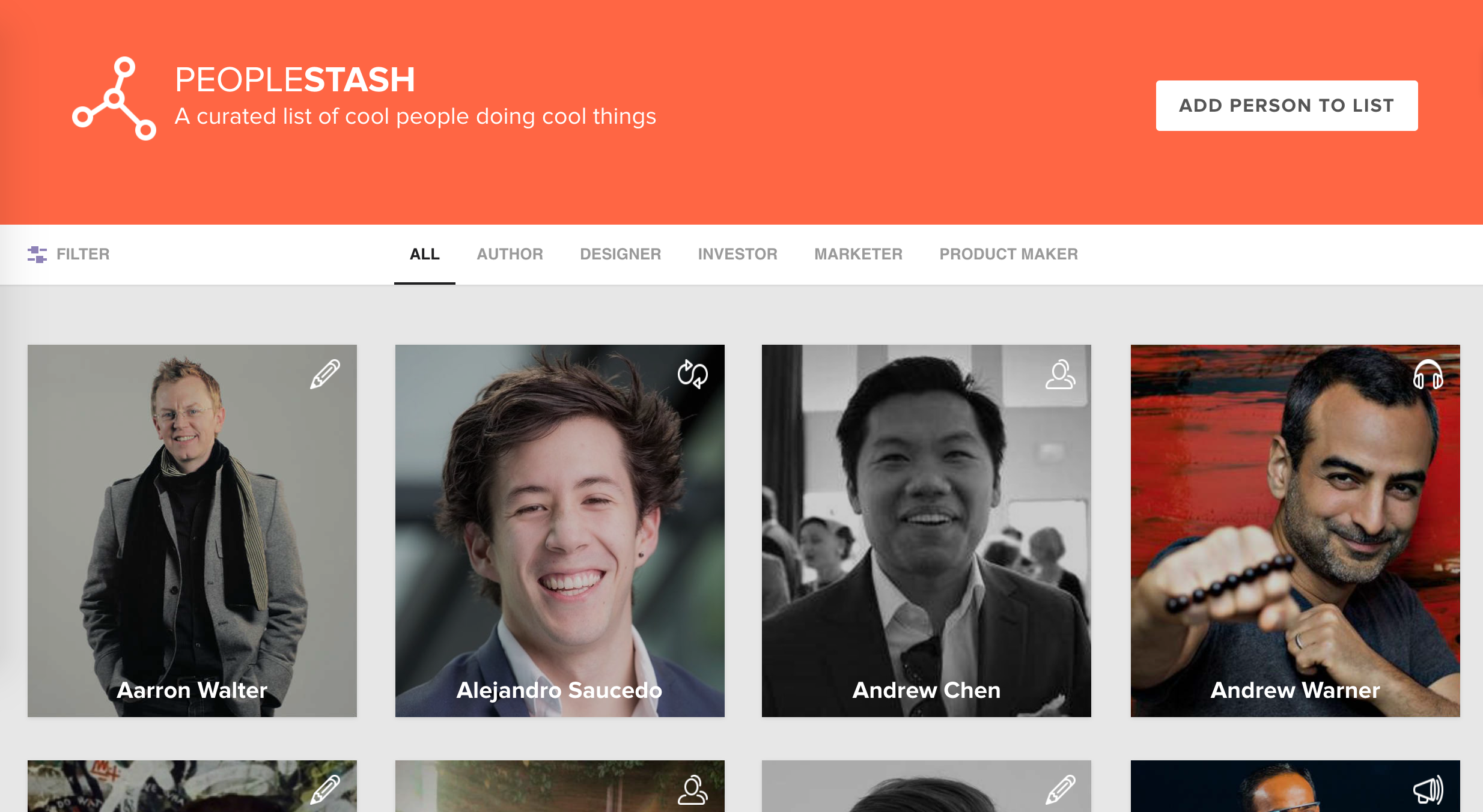Select the PRODUCT MAKER tab
This screenshot has height=812, width=1483.
[1008, 254]
